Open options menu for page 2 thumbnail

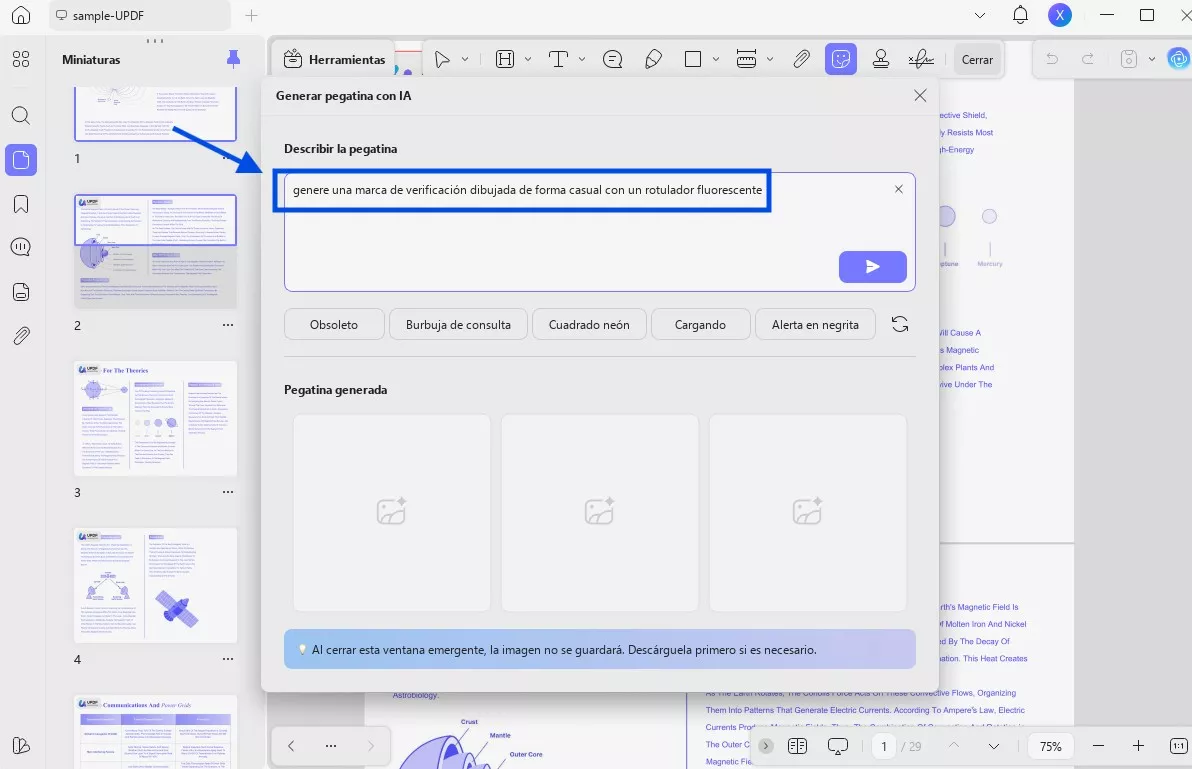point(228,325)
